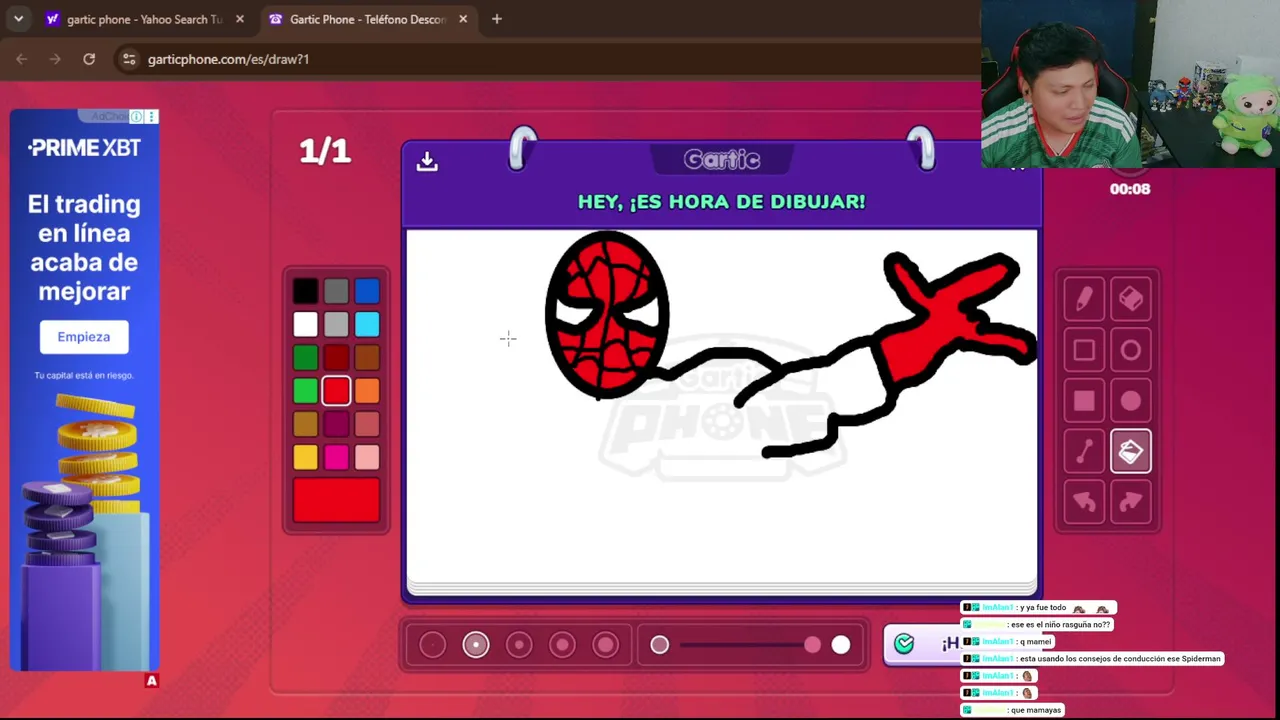Switch to the Yahoo Search tab
Viewport: 1280px width, 720px height.
pos(145,19)
